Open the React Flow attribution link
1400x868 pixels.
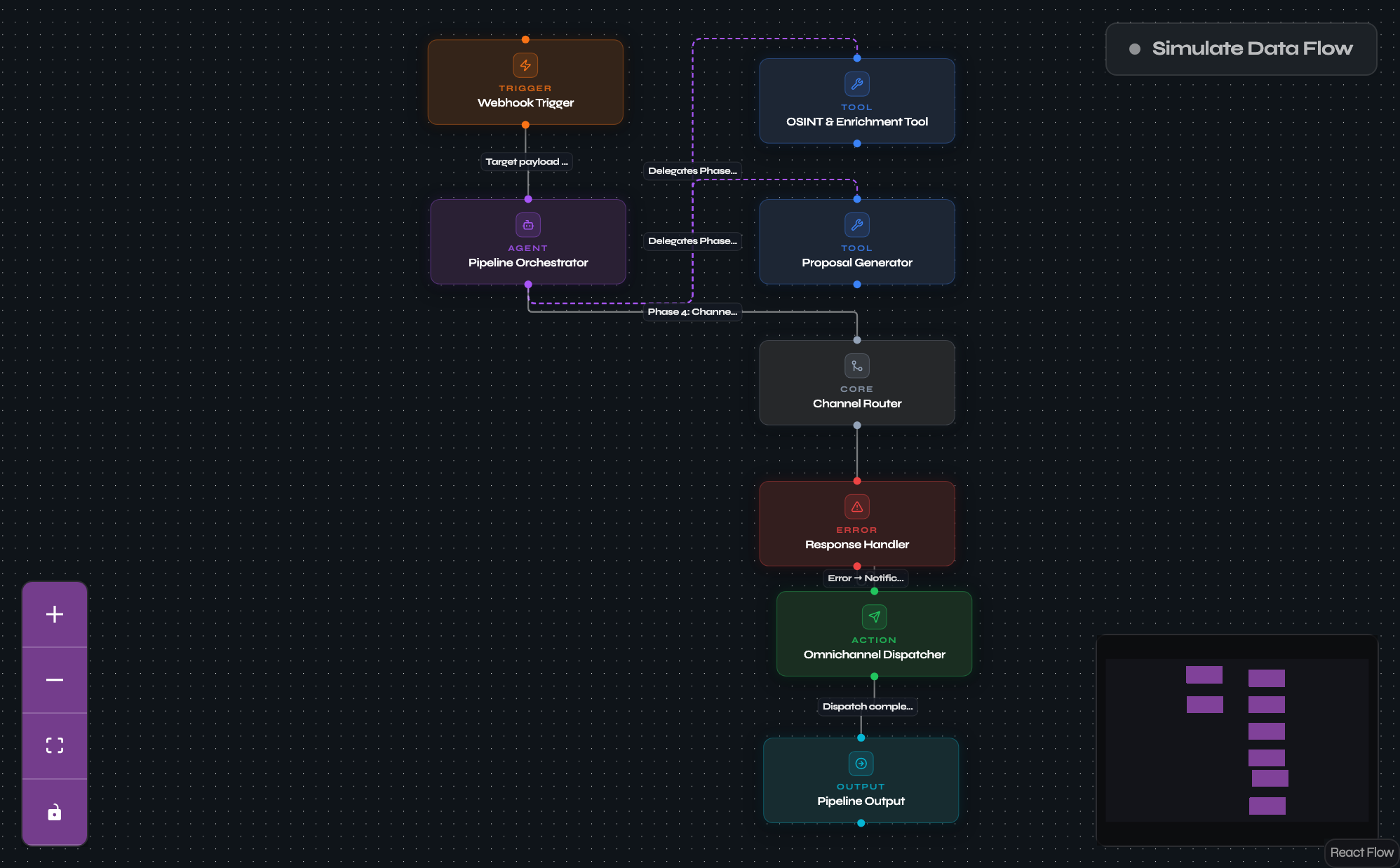[1361, 853]
